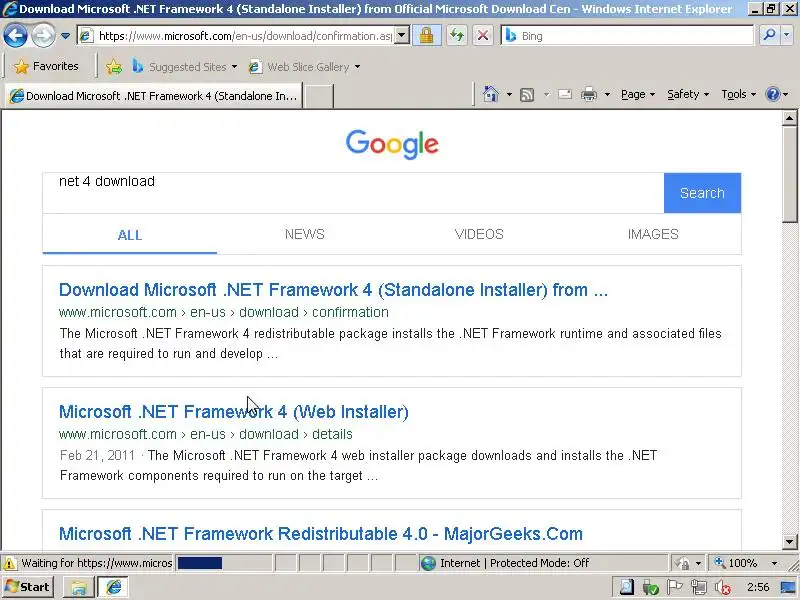800x600 pixels.
Task: Open the Page menu
Action: point(638,94)
